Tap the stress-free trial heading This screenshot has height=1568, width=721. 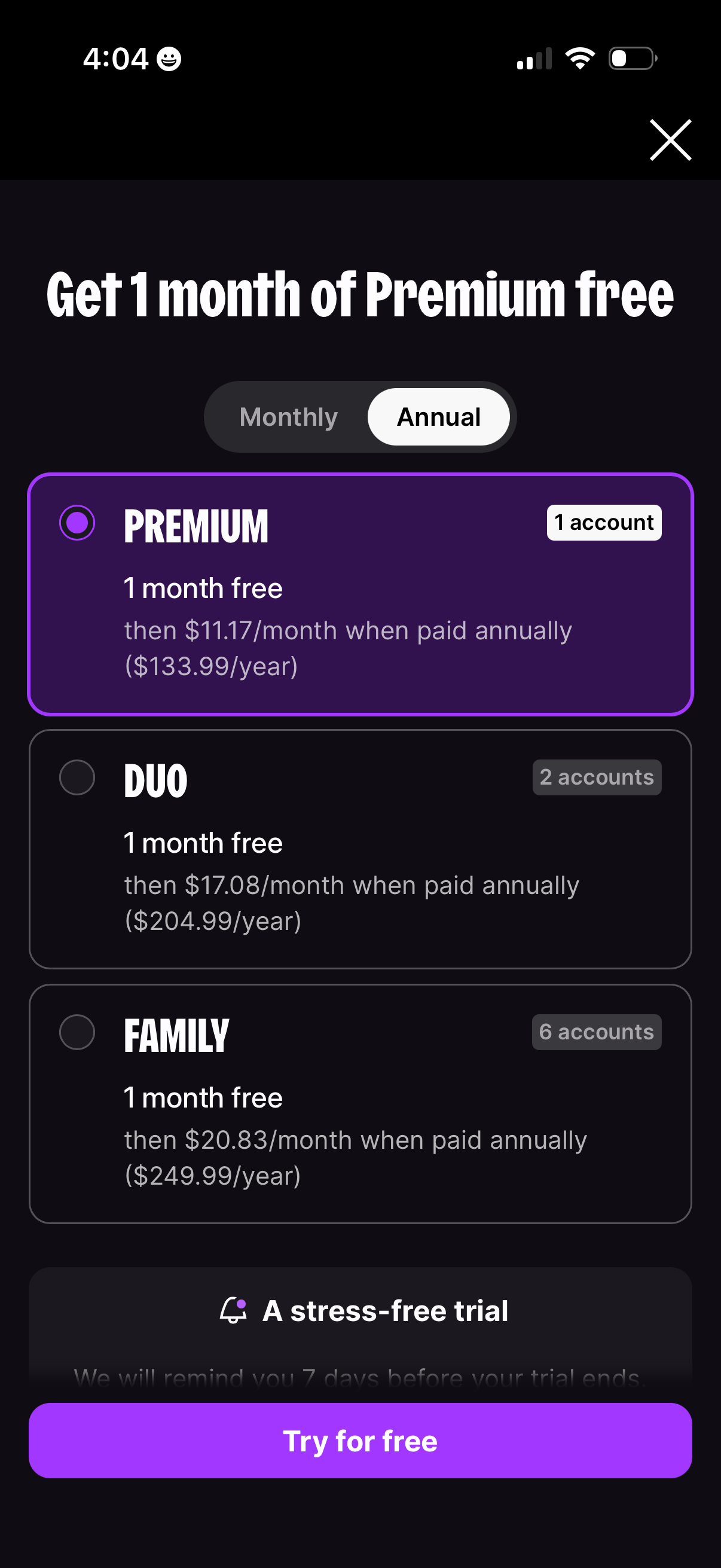point(385,1310)
